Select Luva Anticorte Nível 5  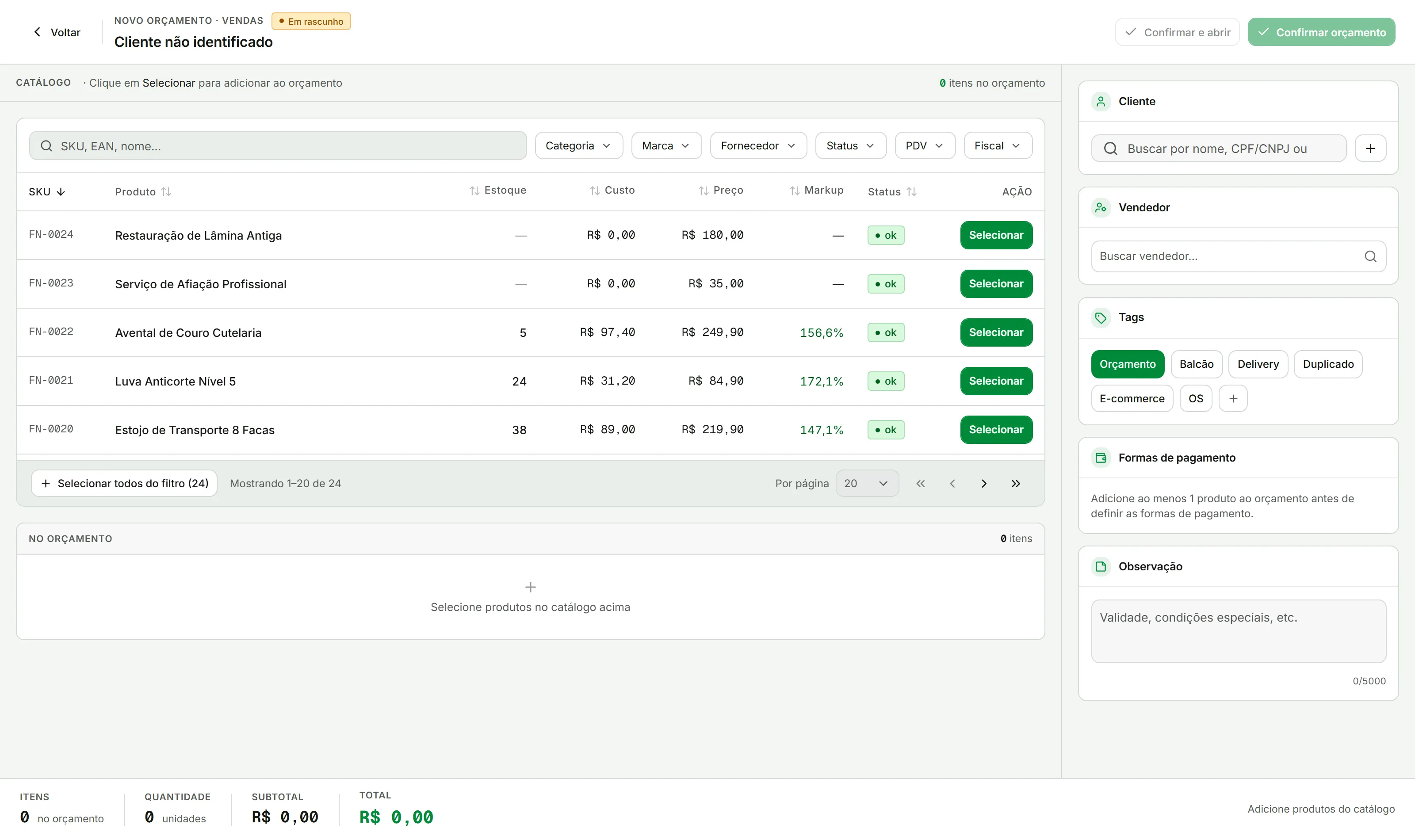tap(996, 381)
